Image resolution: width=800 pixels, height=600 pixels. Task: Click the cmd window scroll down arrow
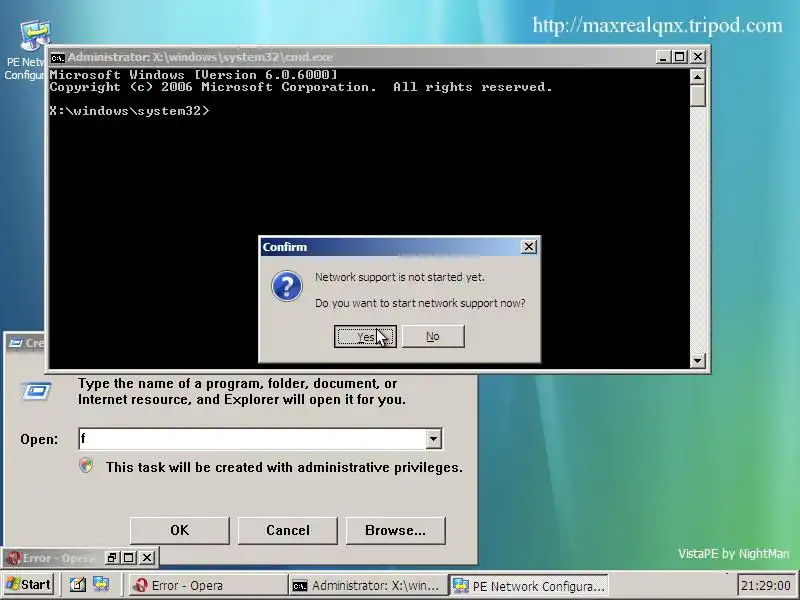pos(697,361)
